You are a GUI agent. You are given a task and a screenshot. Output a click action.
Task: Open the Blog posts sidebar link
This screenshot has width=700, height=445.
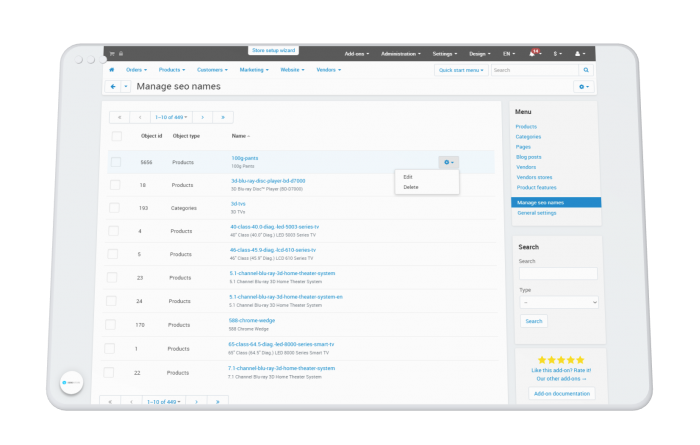[529, 157]
